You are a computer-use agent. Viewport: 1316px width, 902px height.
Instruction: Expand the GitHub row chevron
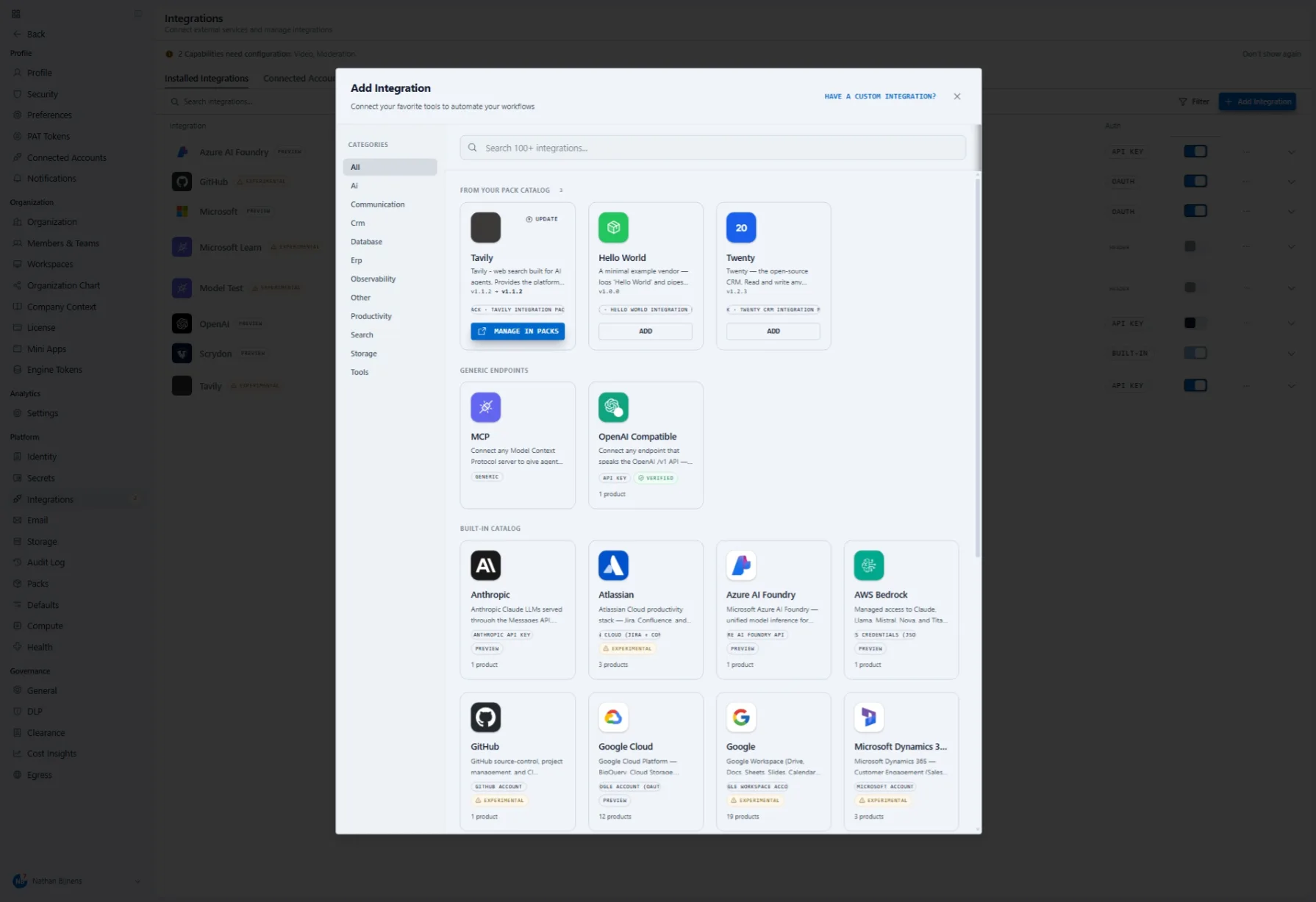click(x=1292, y=182)
